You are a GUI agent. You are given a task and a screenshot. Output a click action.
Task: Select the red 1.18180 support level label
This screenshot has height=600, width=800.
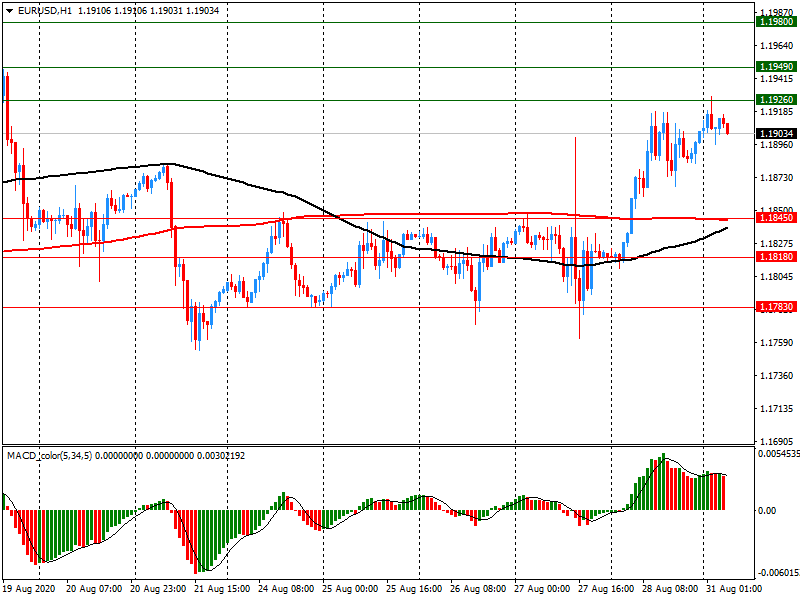[x=776, y=257]
